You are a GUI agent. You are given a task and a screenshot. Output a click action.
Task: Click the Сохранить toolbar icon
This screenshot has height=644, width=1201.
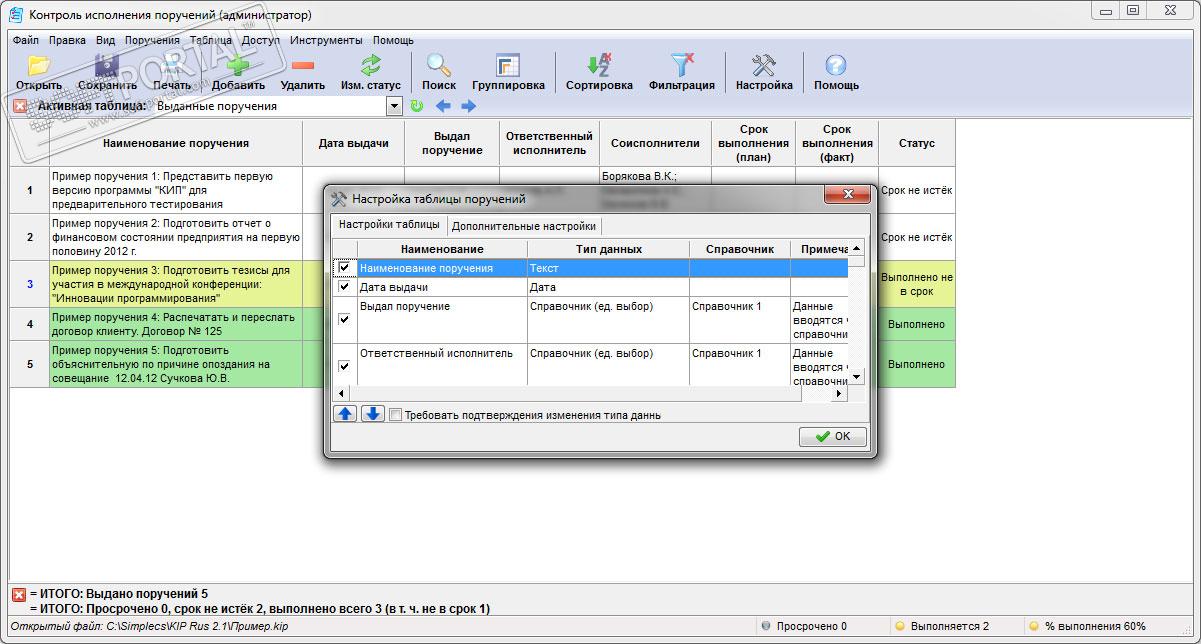(x=107, y=66)
